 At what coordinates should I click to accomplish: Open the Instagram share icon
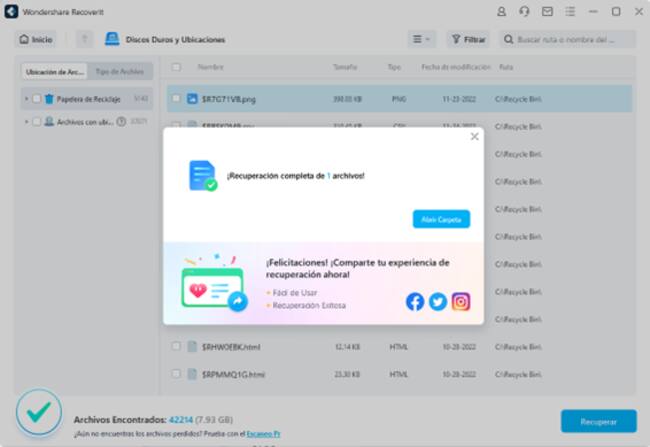pos(461,301)
